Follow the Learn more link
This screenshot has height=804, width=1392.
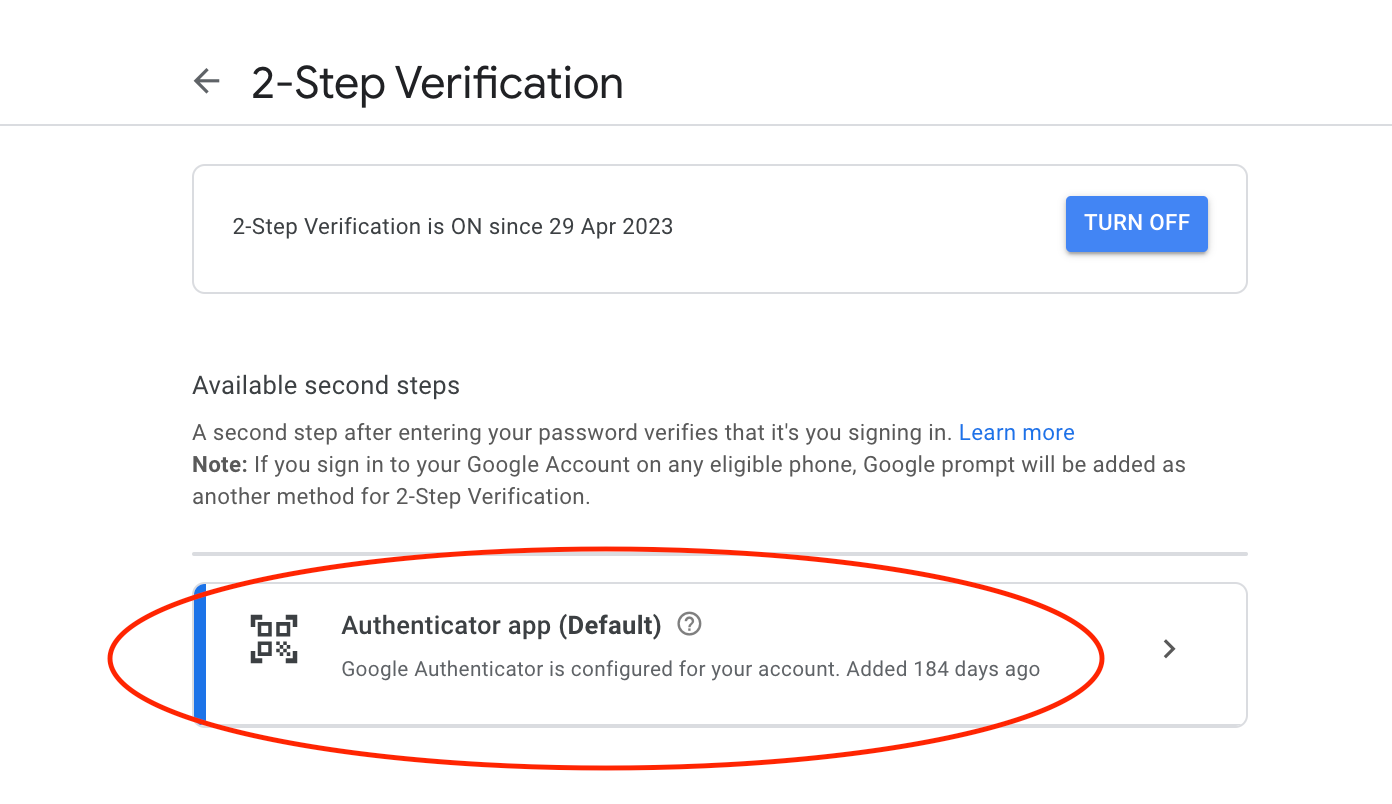click(x=1016, y=433)
